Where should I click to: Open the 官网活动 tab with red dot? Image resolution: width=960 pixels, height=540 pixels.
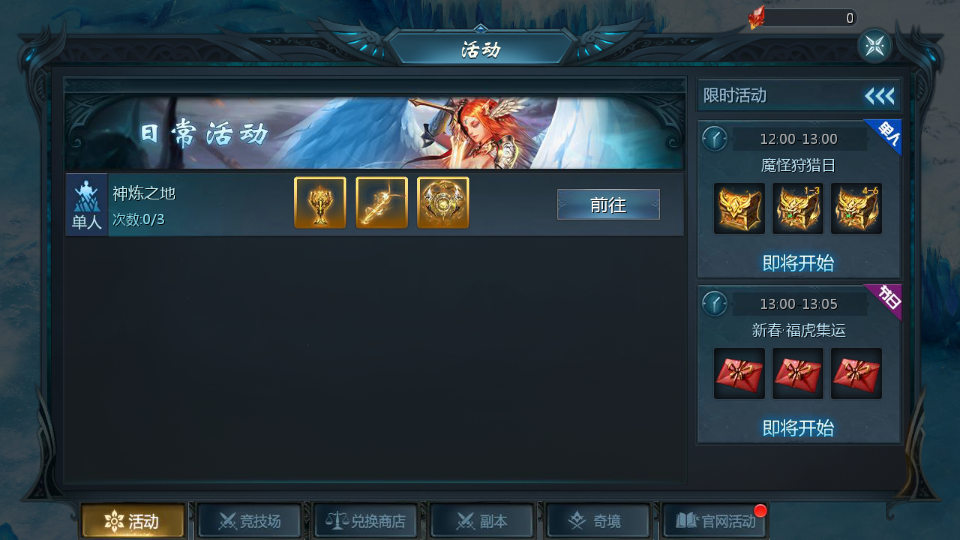(714, 521)
